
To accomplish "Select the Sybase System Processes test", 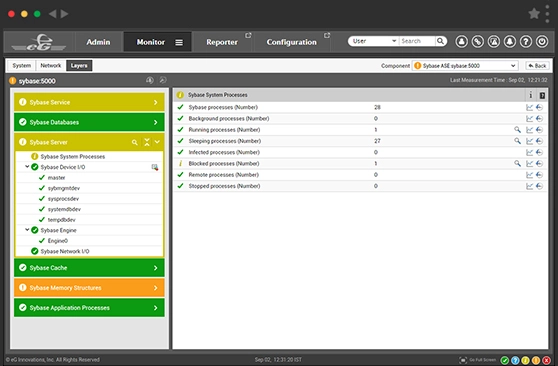I will (73, 157).
